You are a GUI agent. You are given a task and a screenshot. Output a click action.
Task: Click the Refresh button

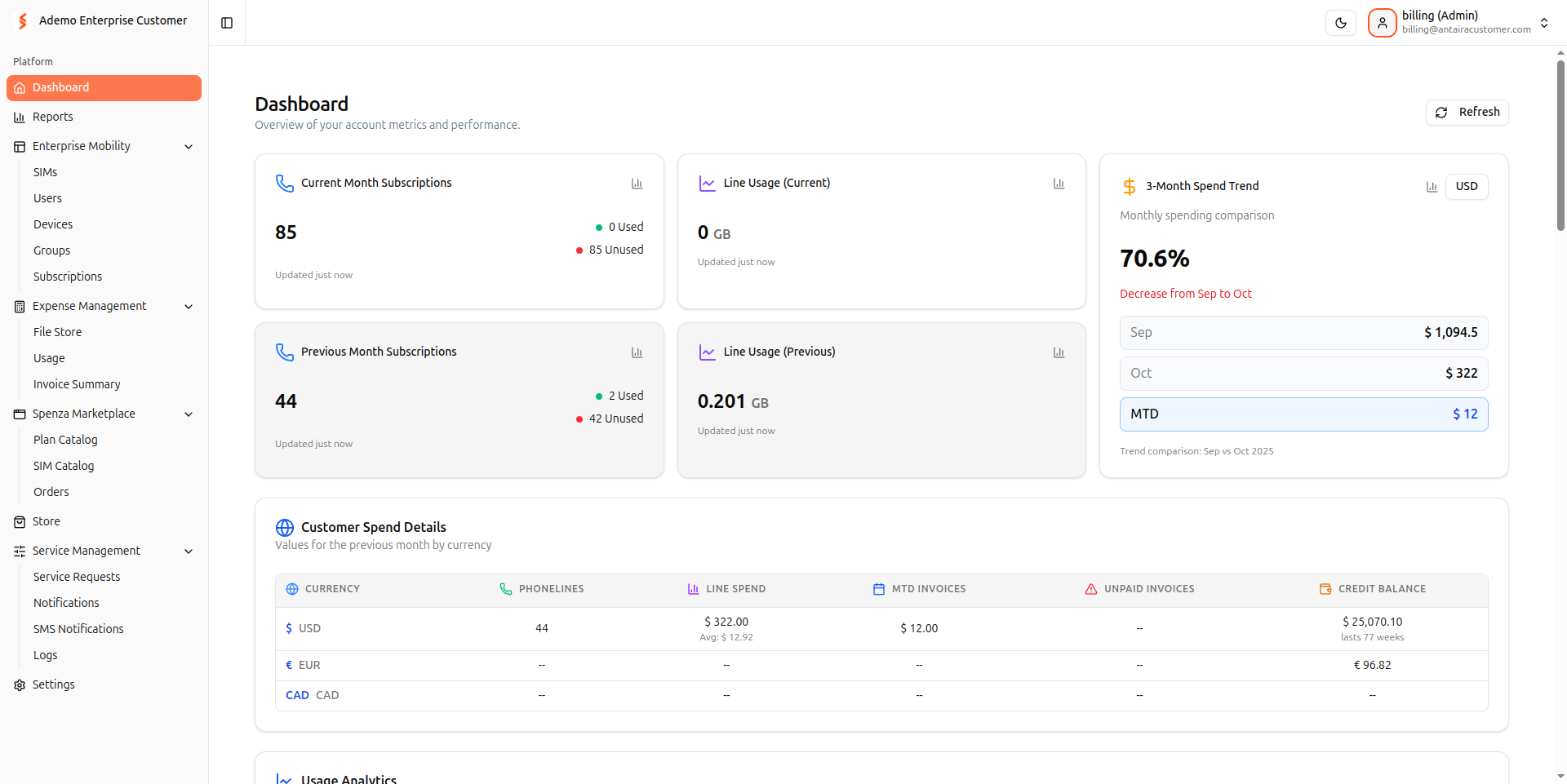coord(1467,113)
